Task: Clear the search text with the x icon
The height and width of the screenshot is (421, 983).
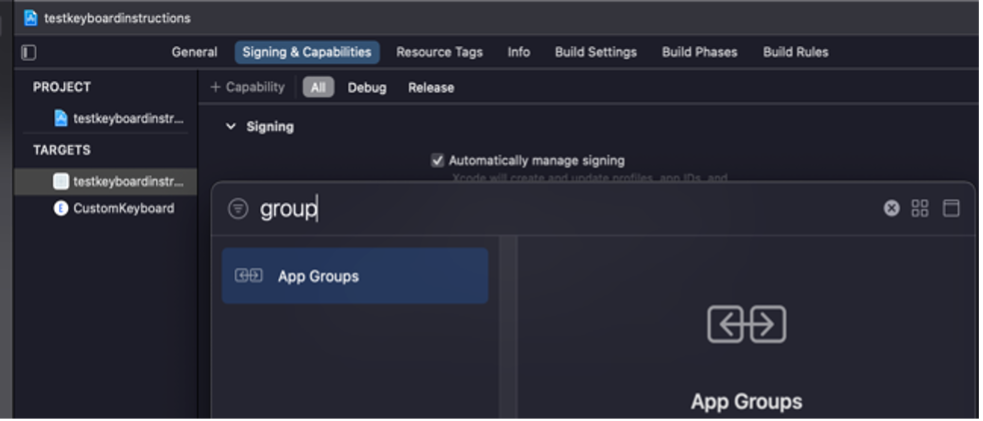Action: 891,208
